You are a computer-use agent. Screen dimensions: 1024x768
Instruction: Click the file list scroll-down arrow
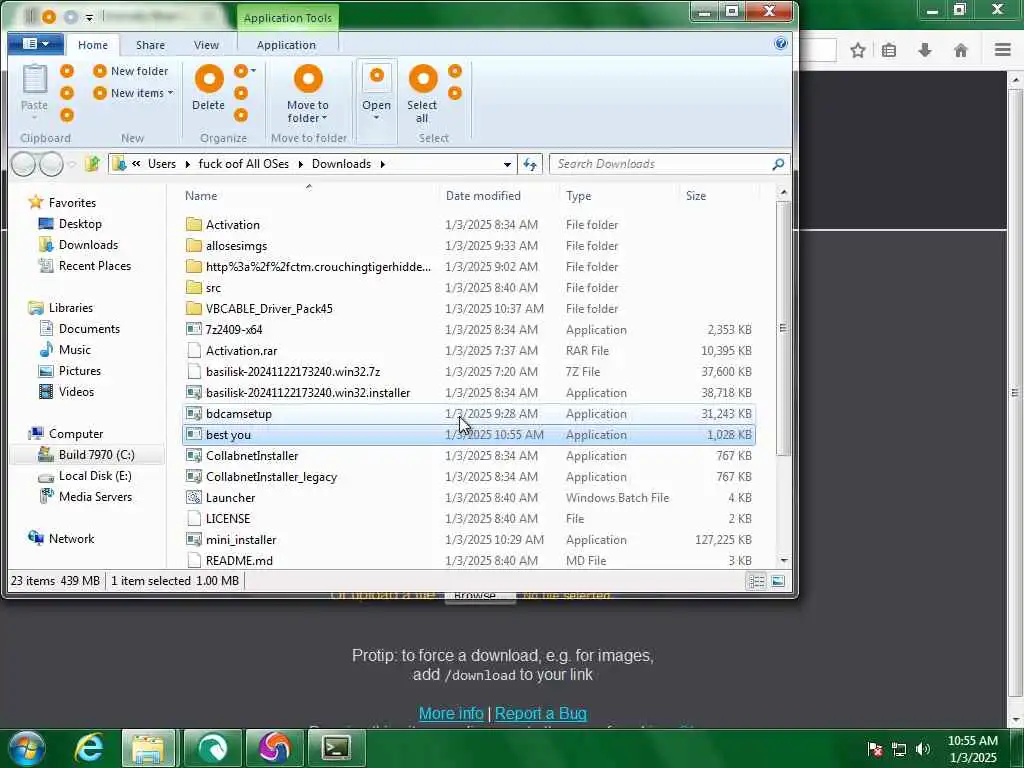pos(784,561)
